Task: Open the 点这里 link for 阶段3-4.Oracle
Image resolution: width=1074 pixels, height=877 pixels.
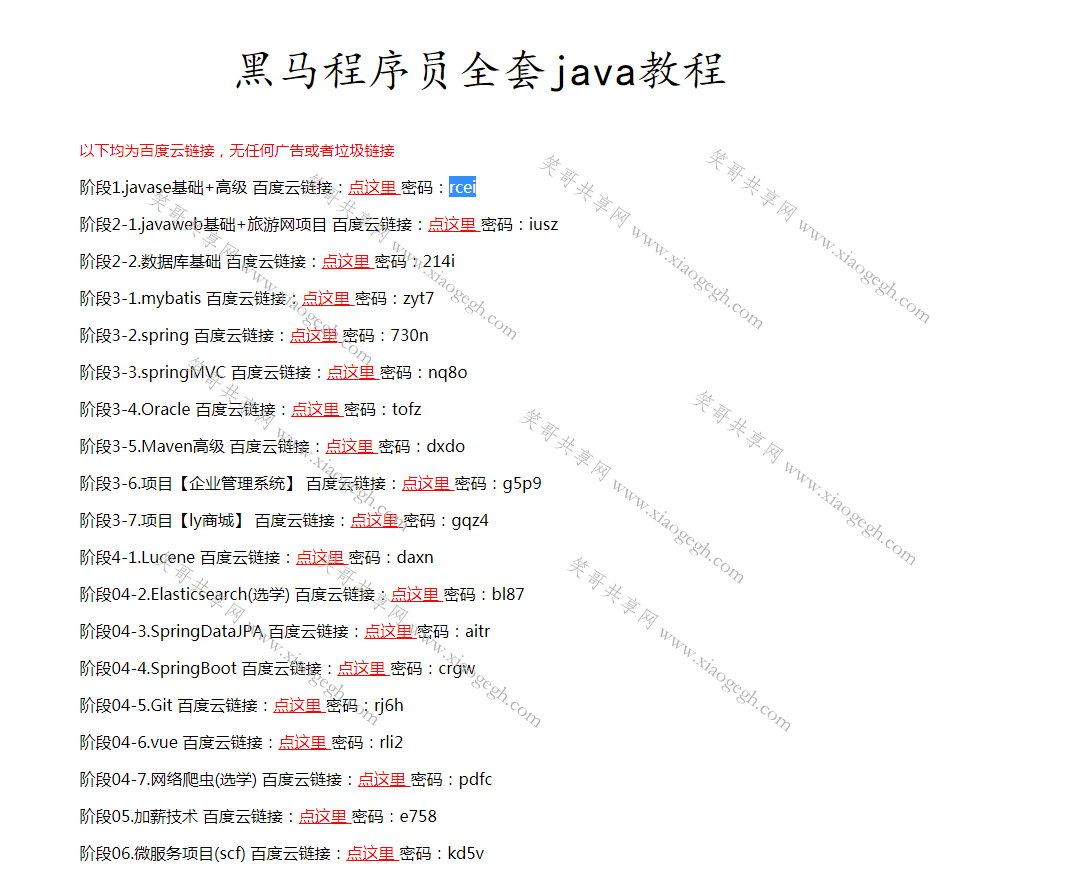Action: pos(315,409)
